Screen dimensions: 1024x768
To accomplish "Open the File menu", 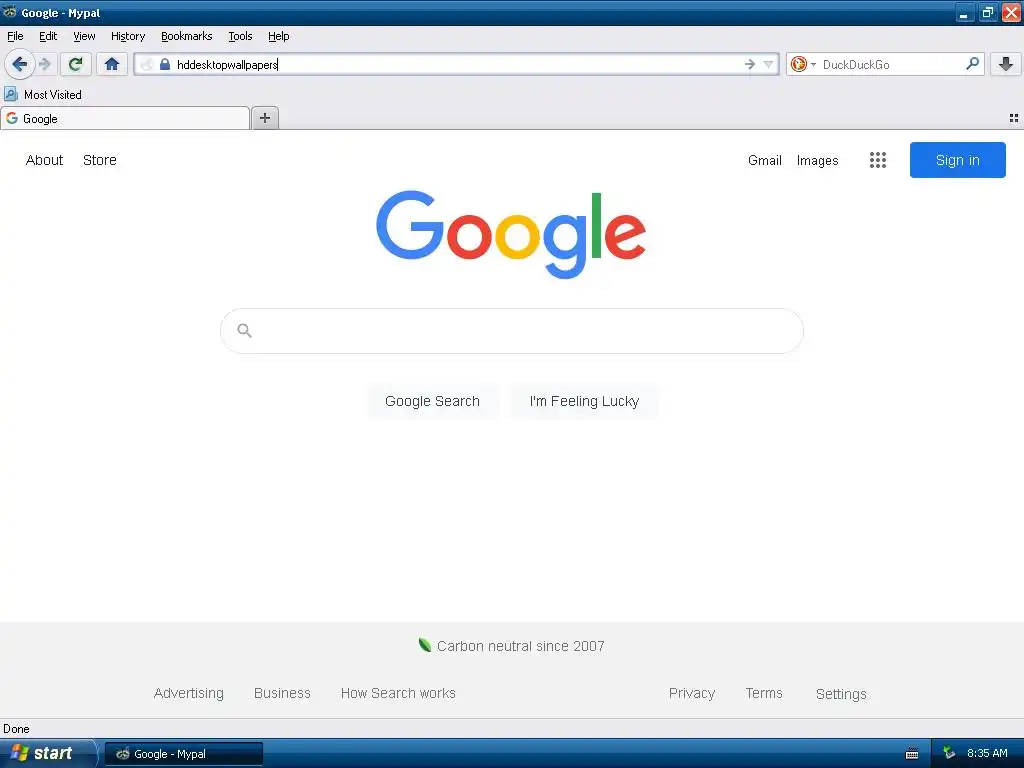I will 15,36.
